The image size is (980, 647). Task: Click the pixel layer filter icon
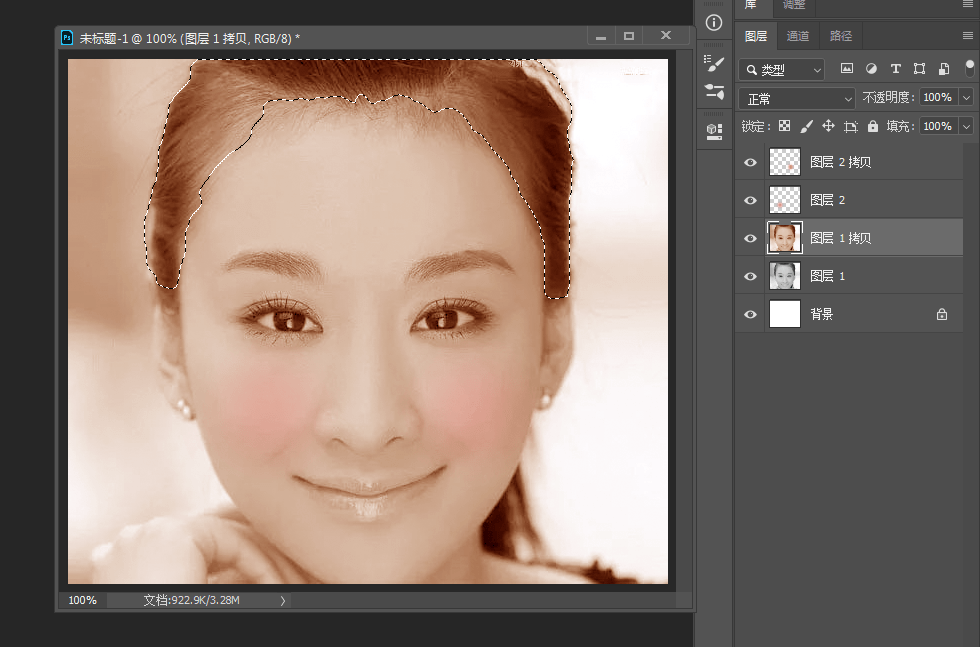click(847, 69)
